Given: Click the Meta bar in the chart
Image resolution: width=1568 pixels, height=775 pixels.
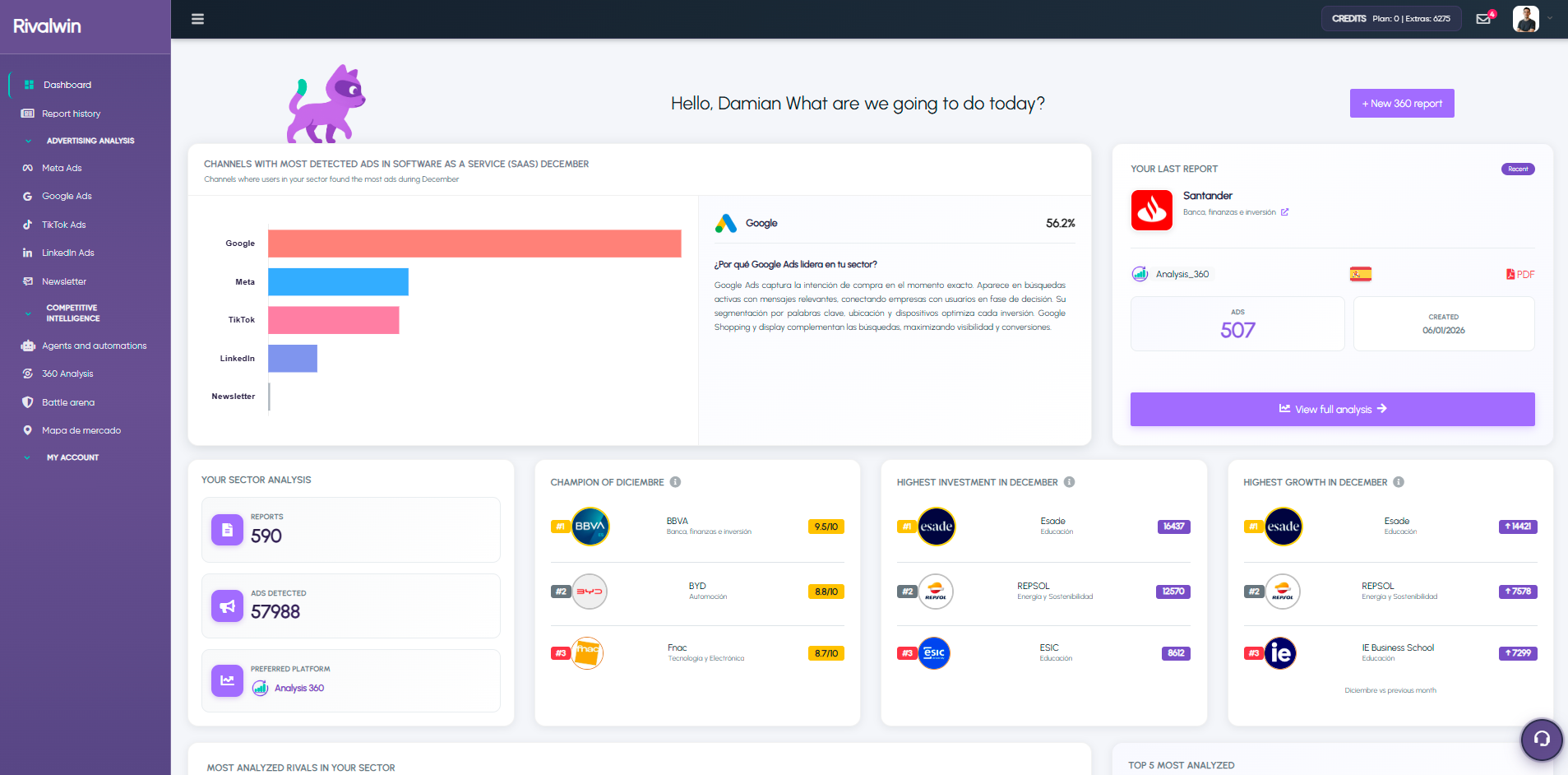Looking at the screenshot, I should [x=338, y=281].
